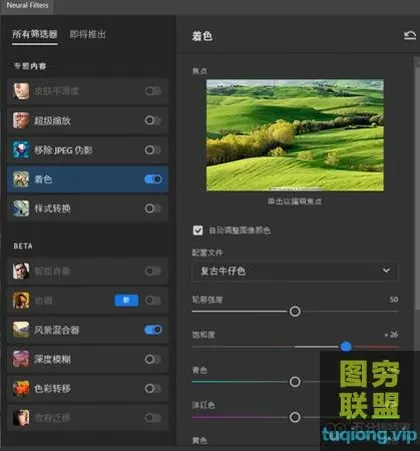Enable the 深度模糊 filter switch

coord(153,359)
